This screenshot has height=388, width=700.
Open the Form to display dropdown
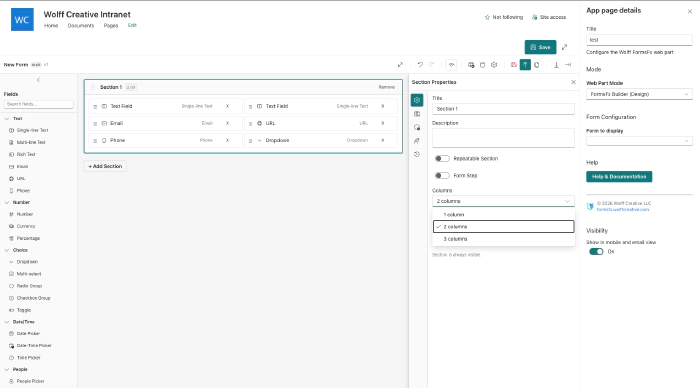coord(639,141)
